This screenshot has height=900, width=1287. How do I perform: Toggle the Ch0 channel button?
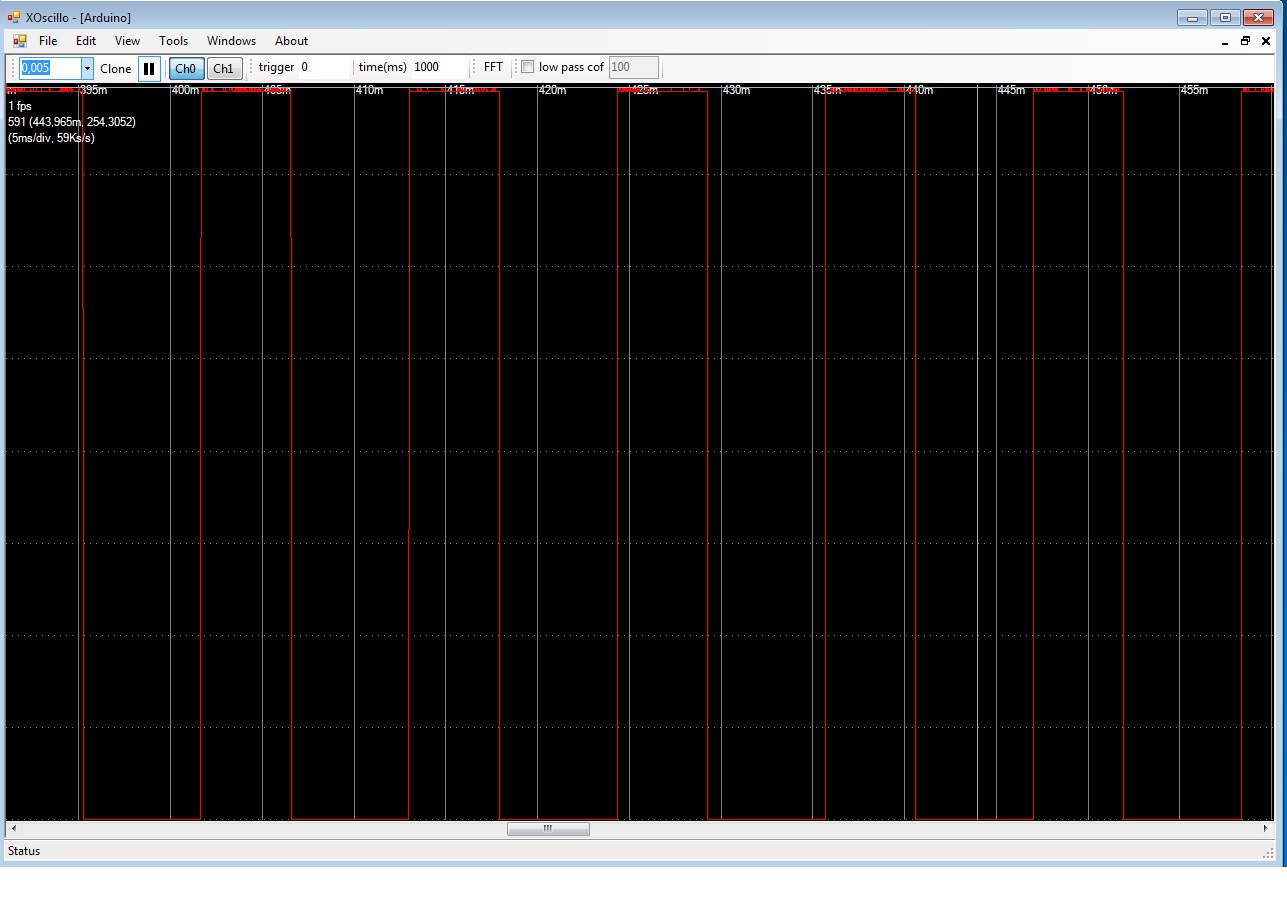(186, 68)
